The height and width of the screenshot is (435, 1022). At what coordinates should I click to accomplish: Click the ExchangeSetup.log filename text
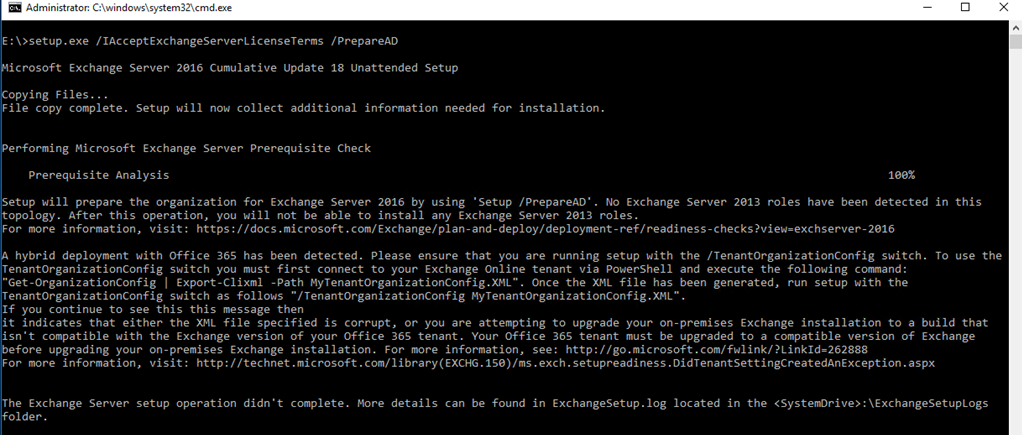tap(609, 404)
